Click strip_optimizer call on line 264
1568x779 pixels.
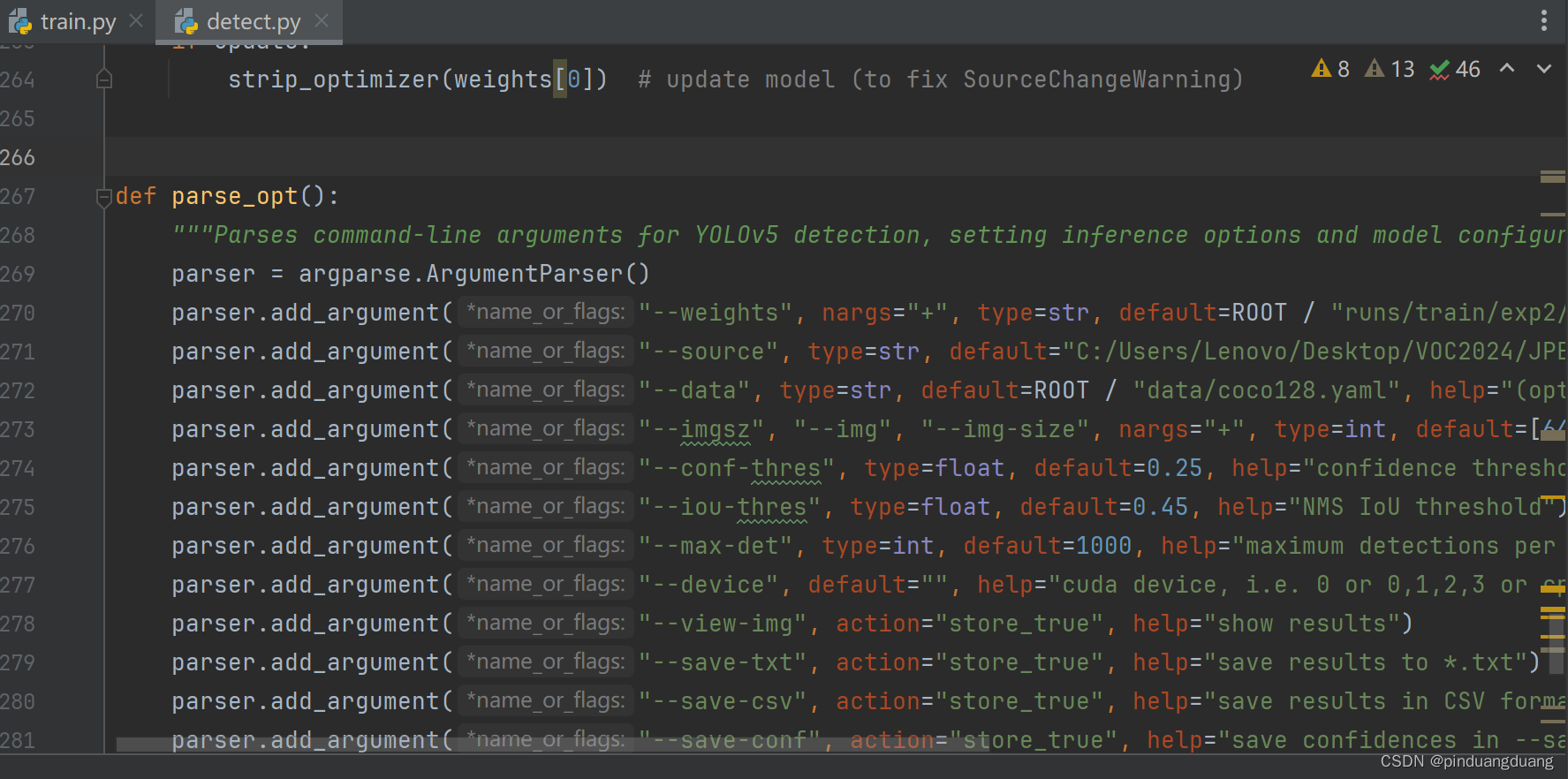click(x=333, y=79)
